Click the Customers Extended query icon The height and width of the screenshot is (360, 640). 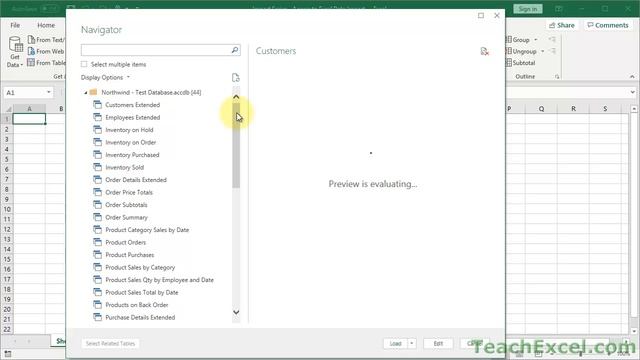pyautogui.click(x=97, y=105)
